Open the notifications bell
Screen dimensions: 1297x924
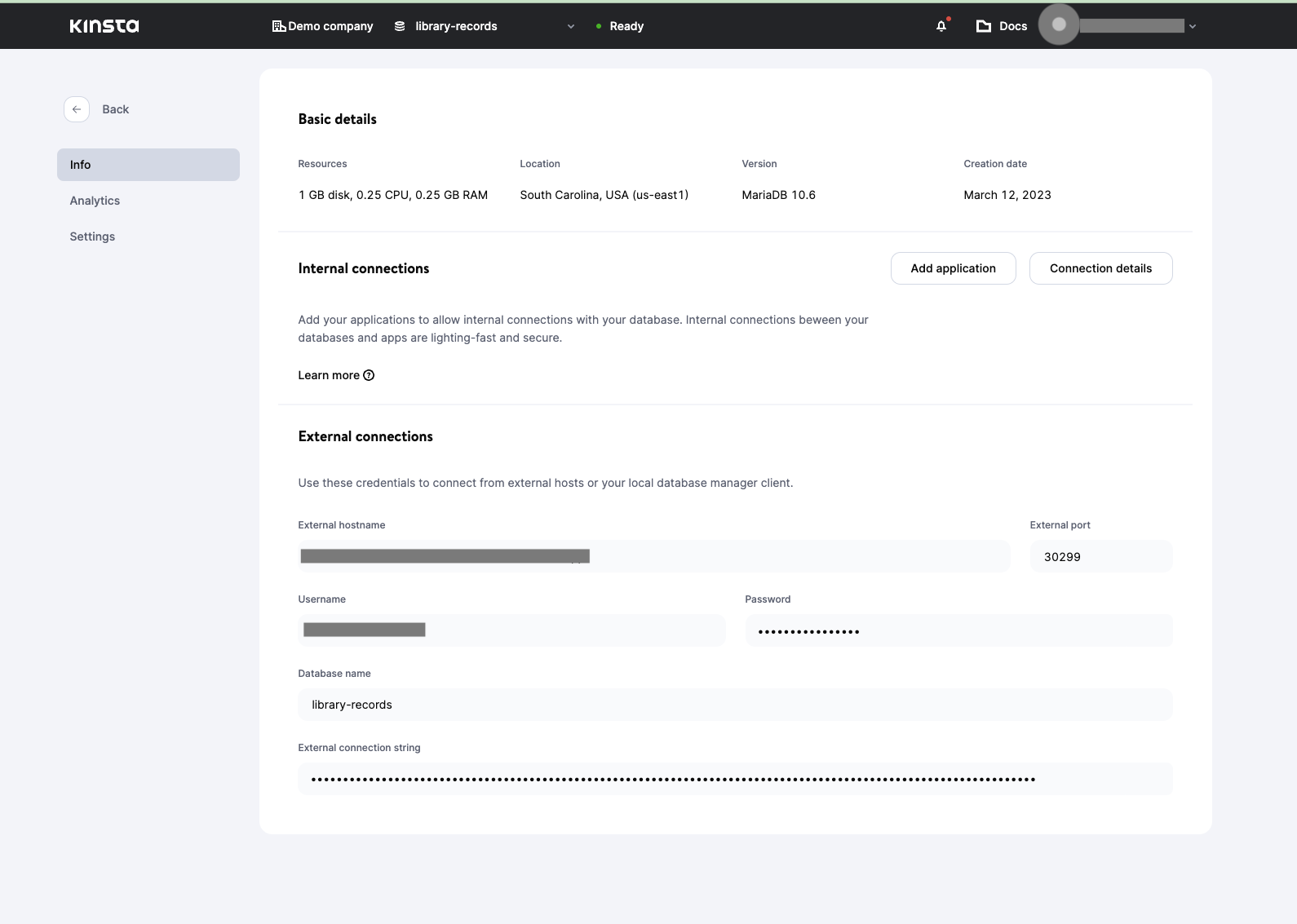(941, 26)
